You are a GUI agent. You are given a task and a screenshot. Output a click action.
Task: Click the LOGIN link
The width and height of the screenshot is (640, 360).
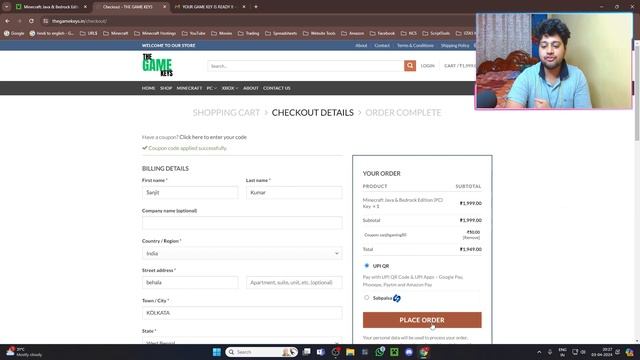point(428,66)
